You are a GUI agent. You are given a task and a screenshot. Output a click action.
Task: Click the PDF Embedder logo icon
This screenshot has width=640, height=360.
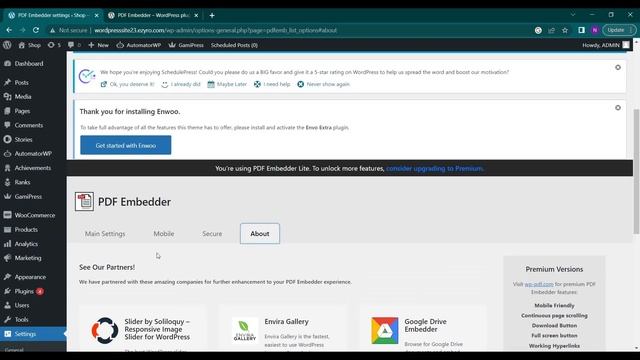[x=84, y=202]
